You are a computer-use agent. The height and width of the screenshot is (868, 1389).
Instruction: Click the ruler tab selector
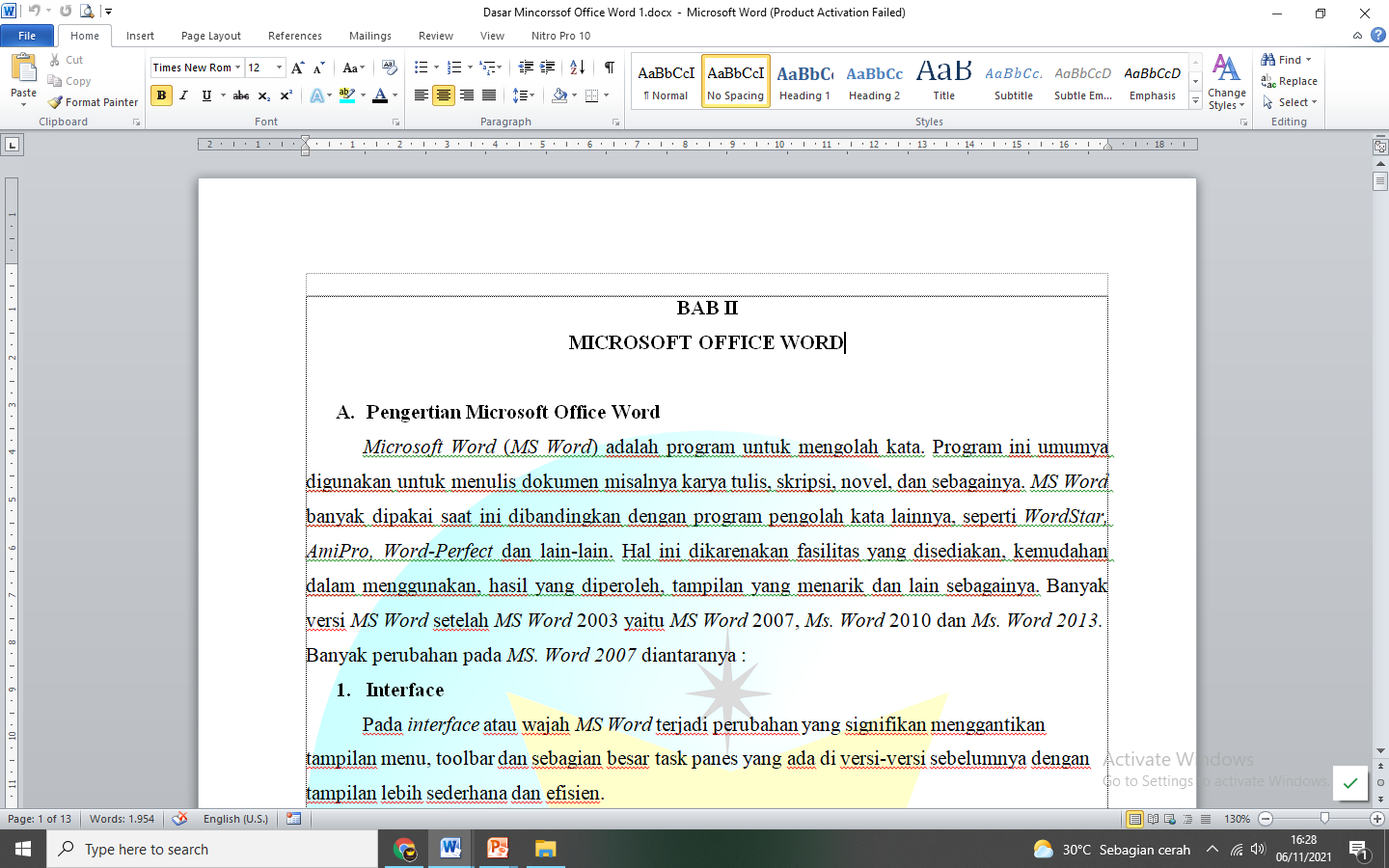tap(12, 145)
